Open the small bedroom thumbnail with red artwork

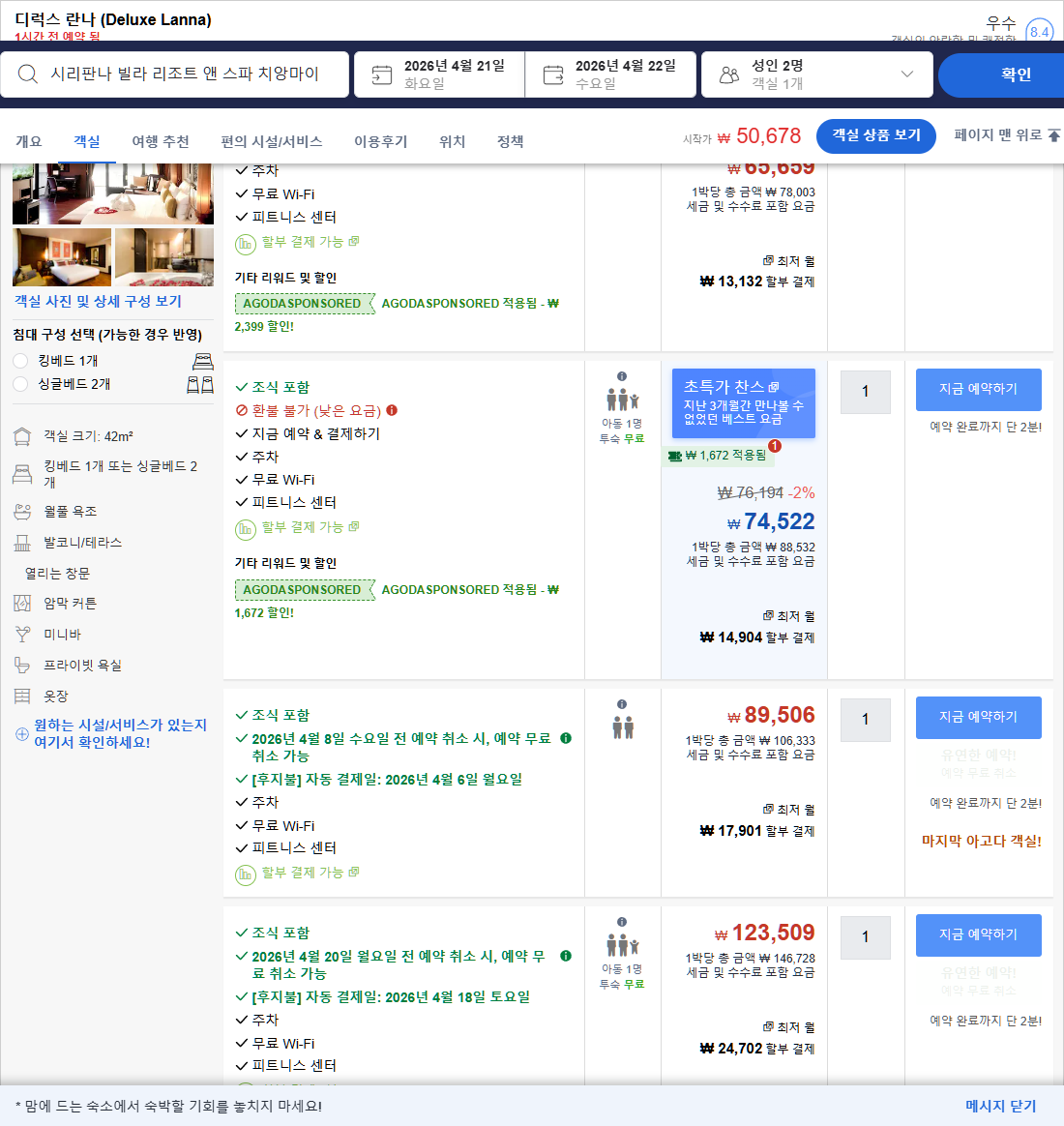click(x=62, y=257)
